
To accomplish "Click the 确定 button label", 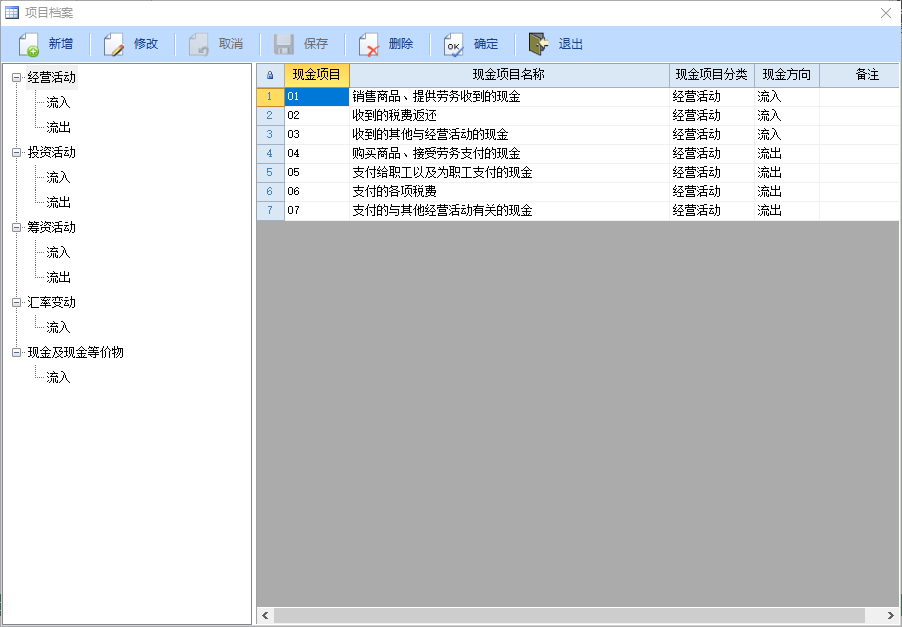I will pyautogui.click(x=486, y=44).
